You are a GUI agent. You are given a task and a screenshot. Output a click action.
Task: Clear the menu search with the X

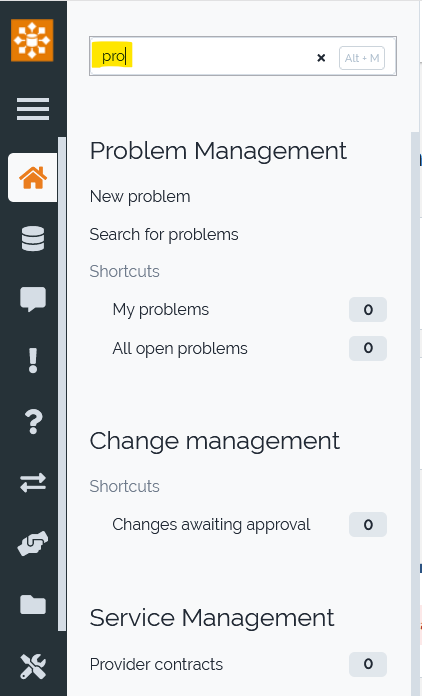[x=321, y=58]
